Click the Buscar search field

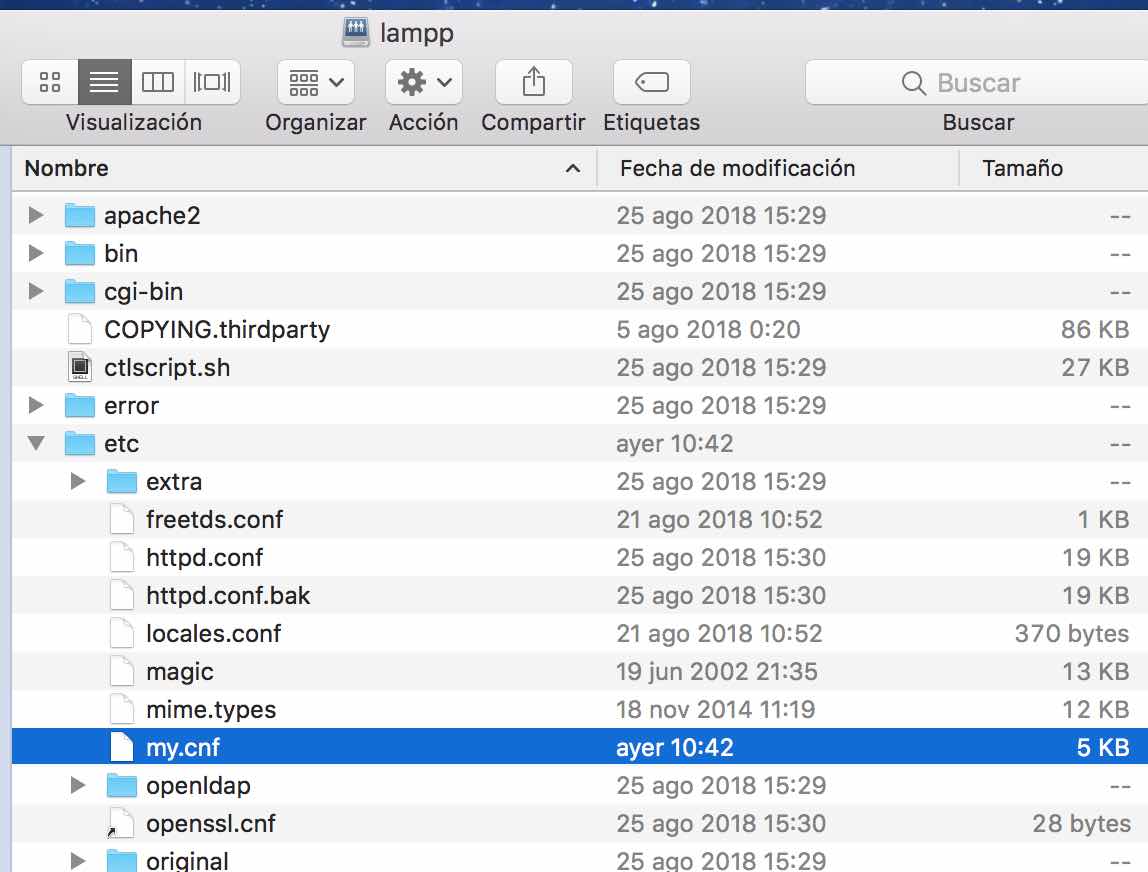click(976, 83)
